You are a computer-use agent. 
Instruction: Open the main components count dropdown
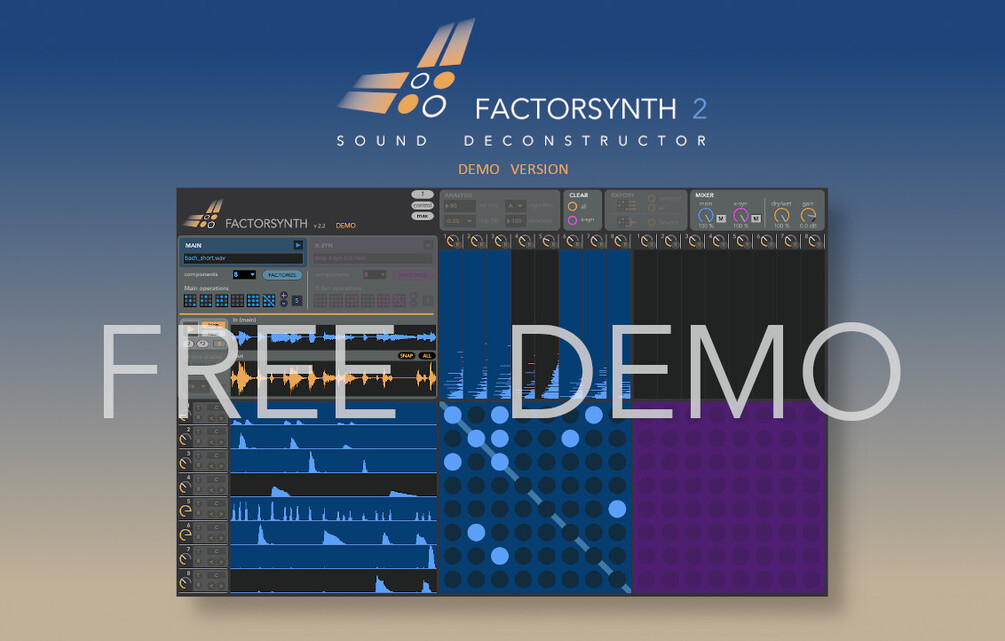tap(244, 274)
